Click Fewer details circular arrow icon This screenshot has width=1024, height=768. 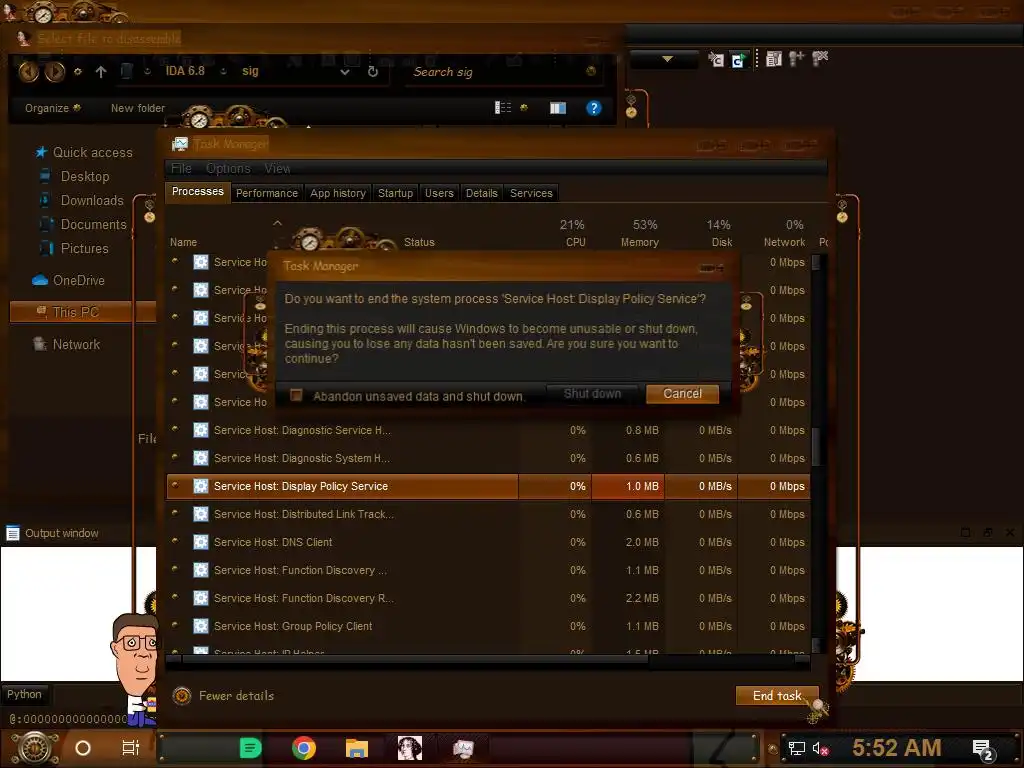182,696
